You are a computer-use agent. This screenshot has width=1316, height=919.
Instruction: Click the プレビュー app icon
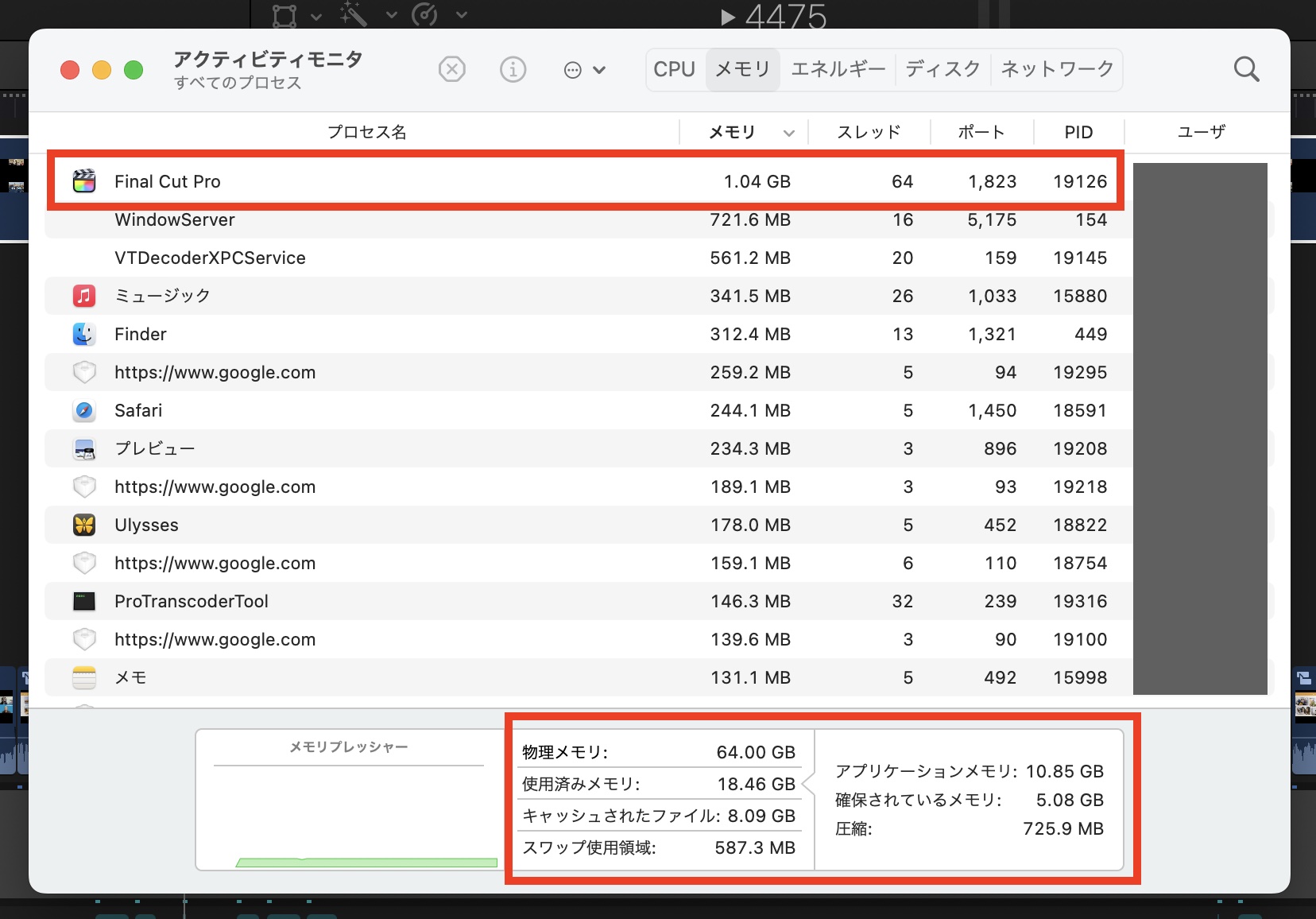pos(84,448)
